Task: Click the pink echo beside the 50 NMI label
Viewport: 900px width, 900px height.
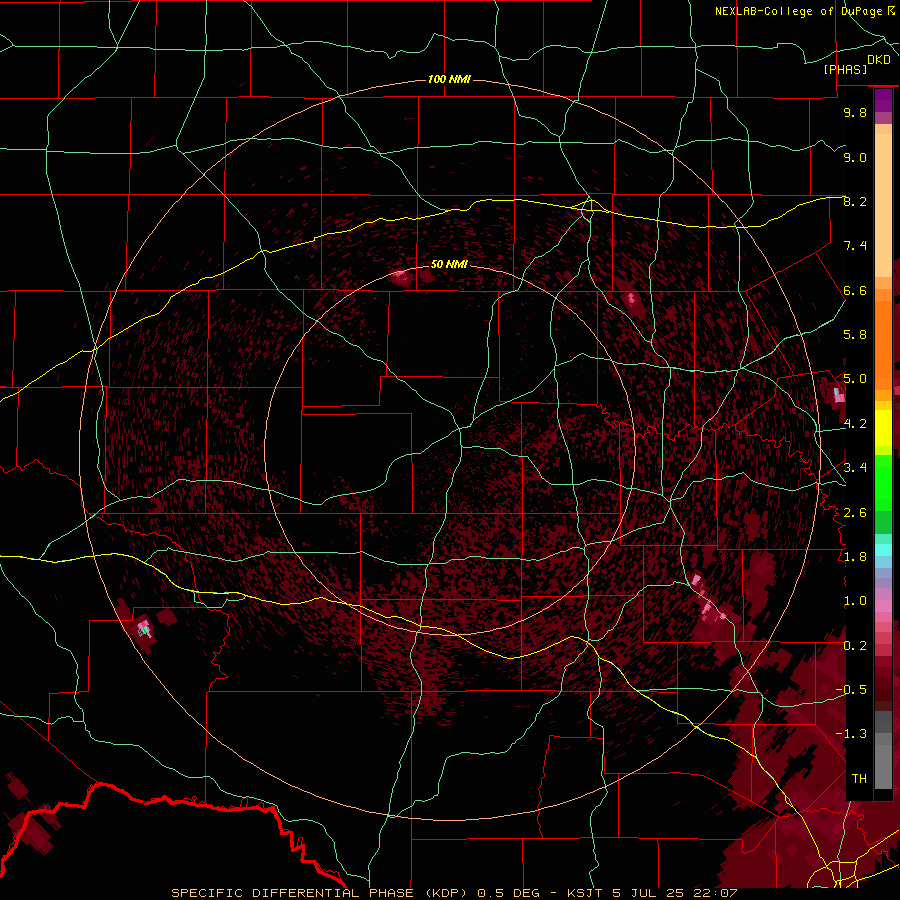Action: tap(401, 277)
